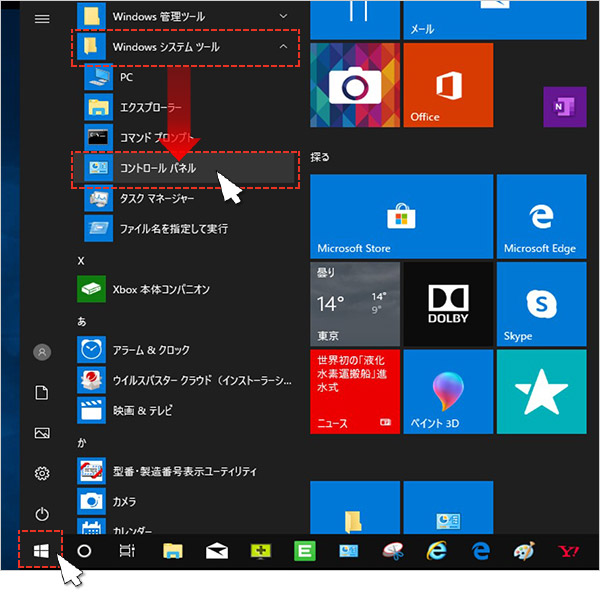Click the あ letter group header
This screenshot has height=600, width=600.
pyautogui.click(x=82, y=321)
